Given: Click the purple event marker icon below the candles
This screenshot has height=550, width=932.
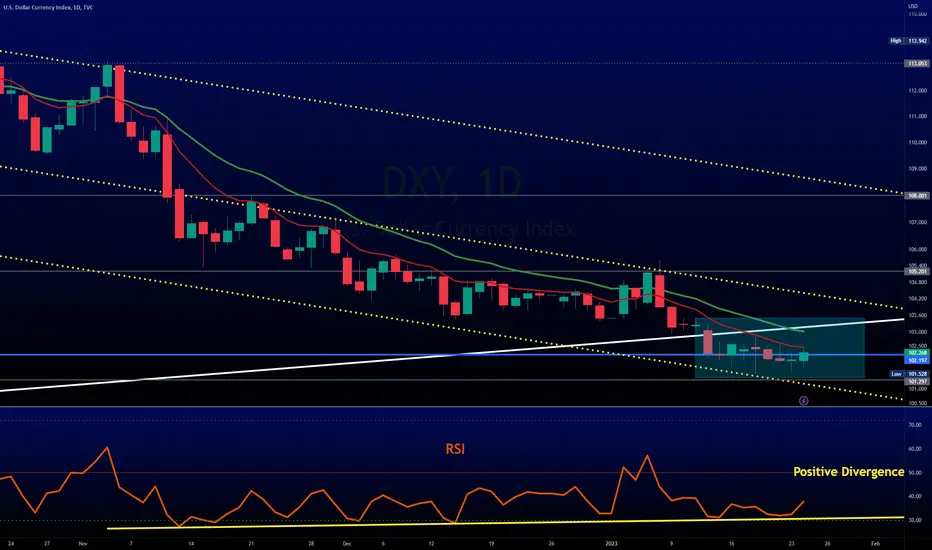Looking at the screenshot, I should [x=804, y=401].
